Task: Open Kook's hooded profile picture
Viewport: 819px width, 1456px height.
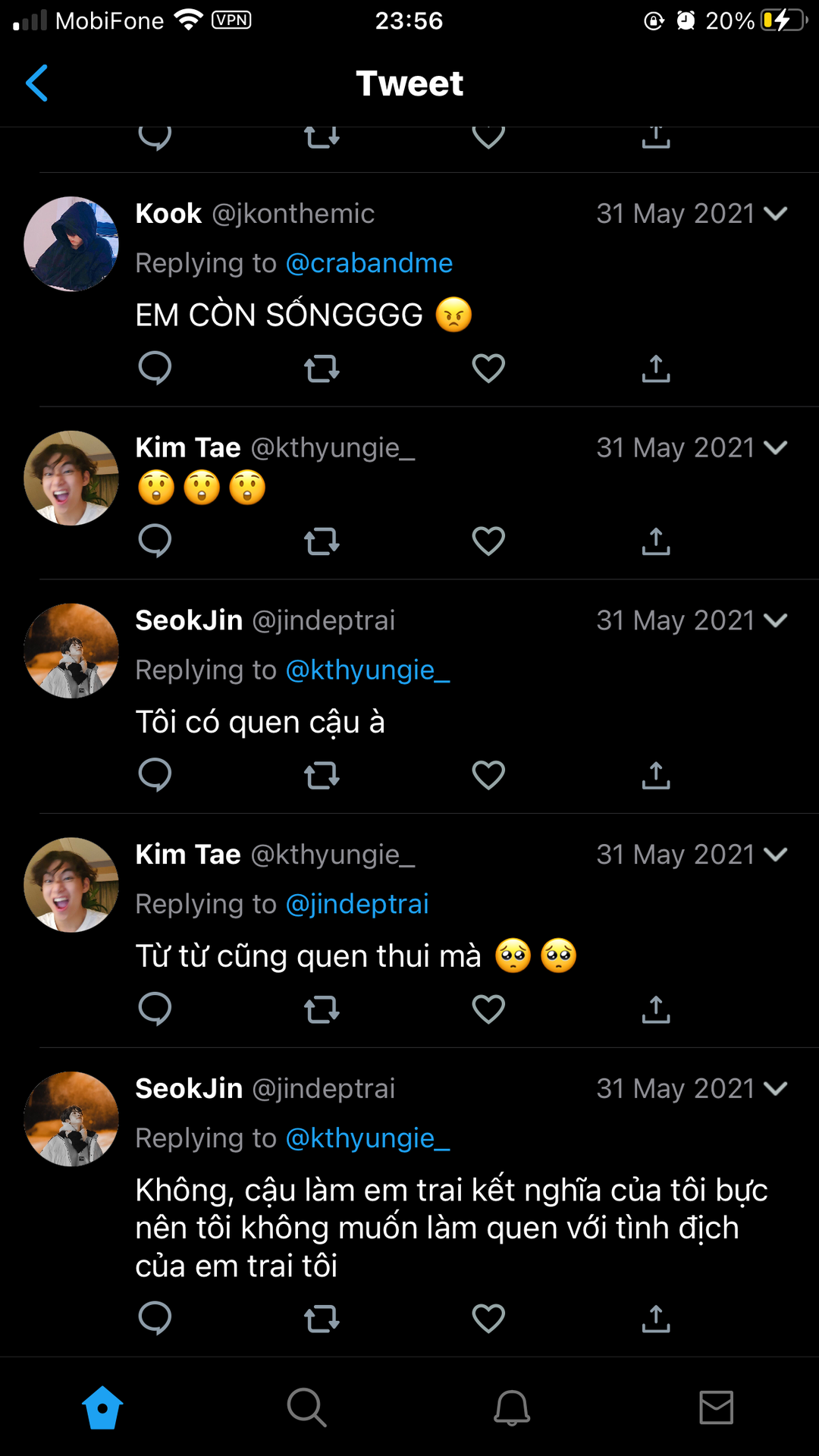Action: pos(71,244)
